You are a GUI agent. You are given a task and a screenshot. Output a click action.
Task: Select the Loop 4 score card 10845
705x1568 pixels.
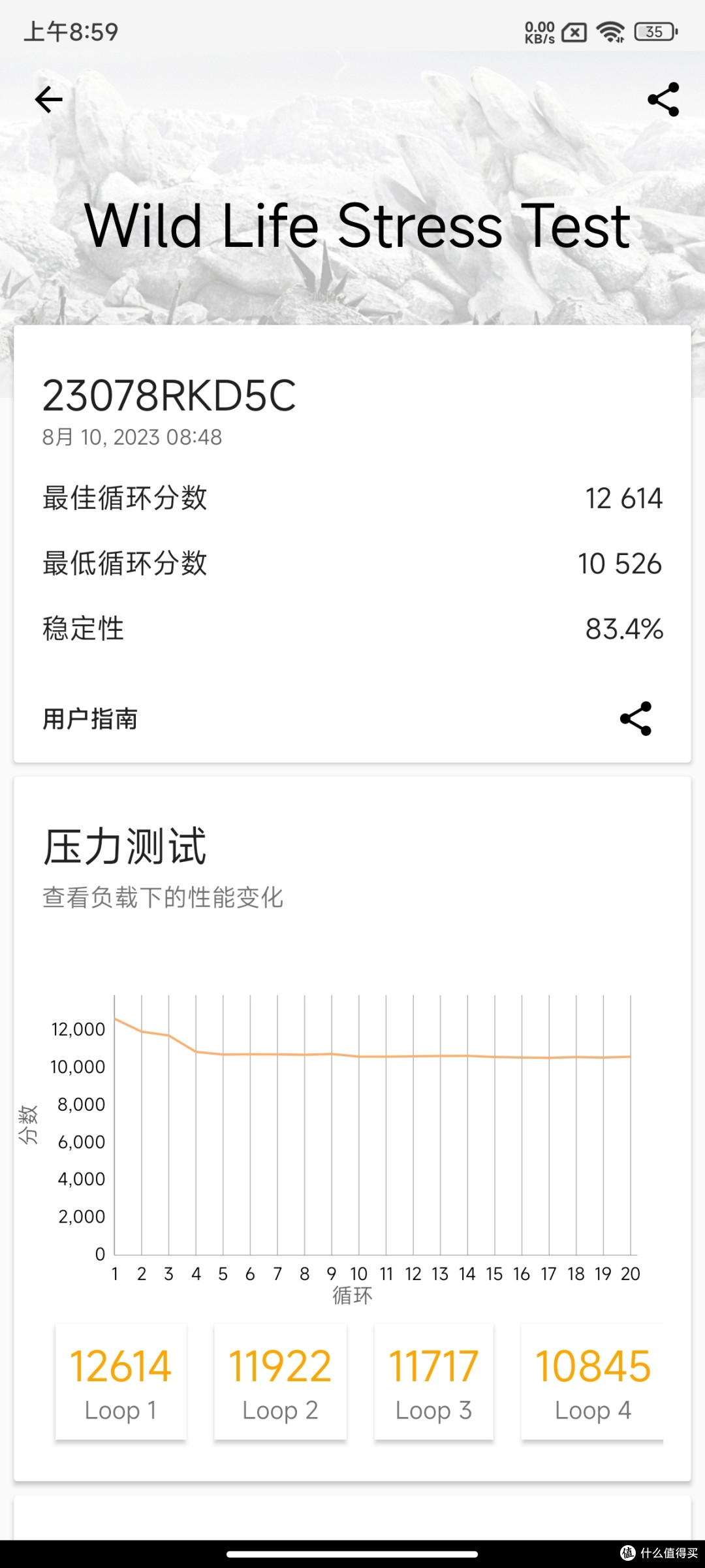pyautogui.click(x=592, y=1381)
